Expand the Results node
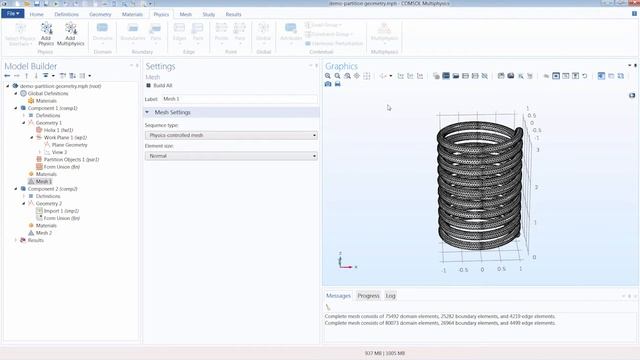Screen dimensions: 640x360 pyautogui.click(x=16, y=240)
